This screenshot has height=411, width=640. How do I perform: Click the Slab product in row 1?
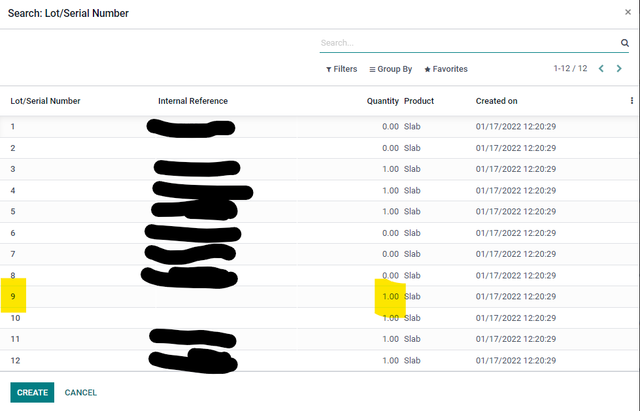coord(412,127)
